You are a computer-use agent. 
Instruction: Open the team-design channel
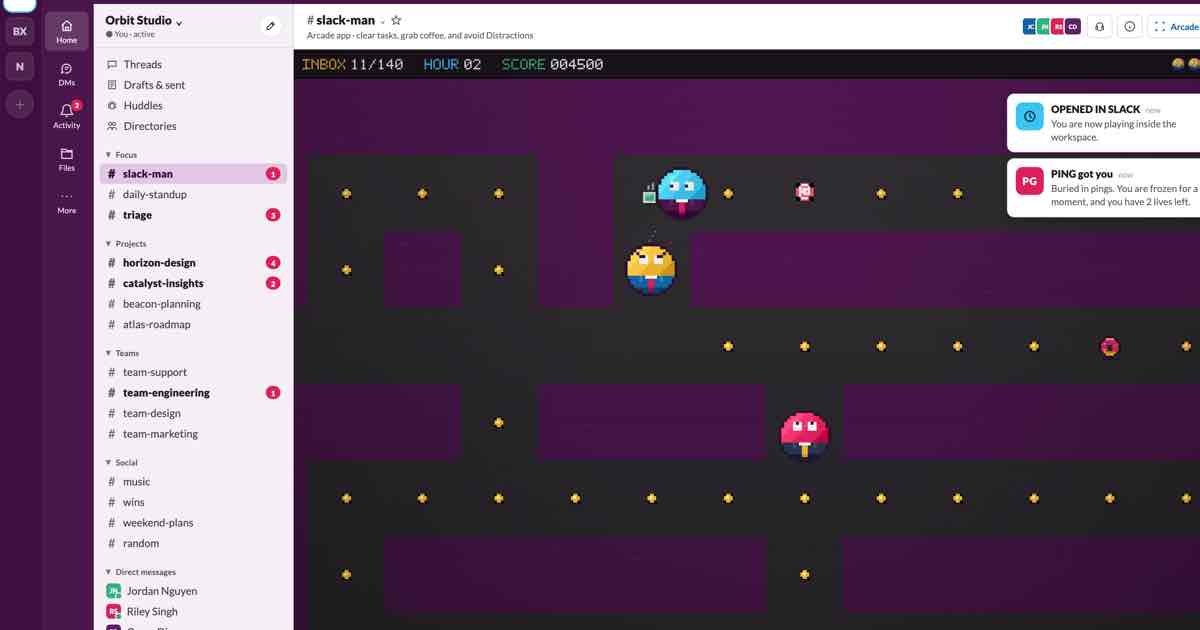(194, 413)
